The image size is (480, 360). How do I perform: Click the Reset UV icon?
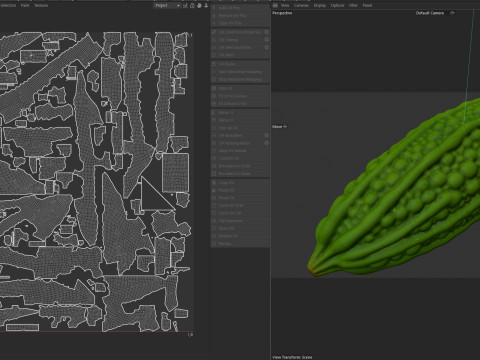coord(214,198)
